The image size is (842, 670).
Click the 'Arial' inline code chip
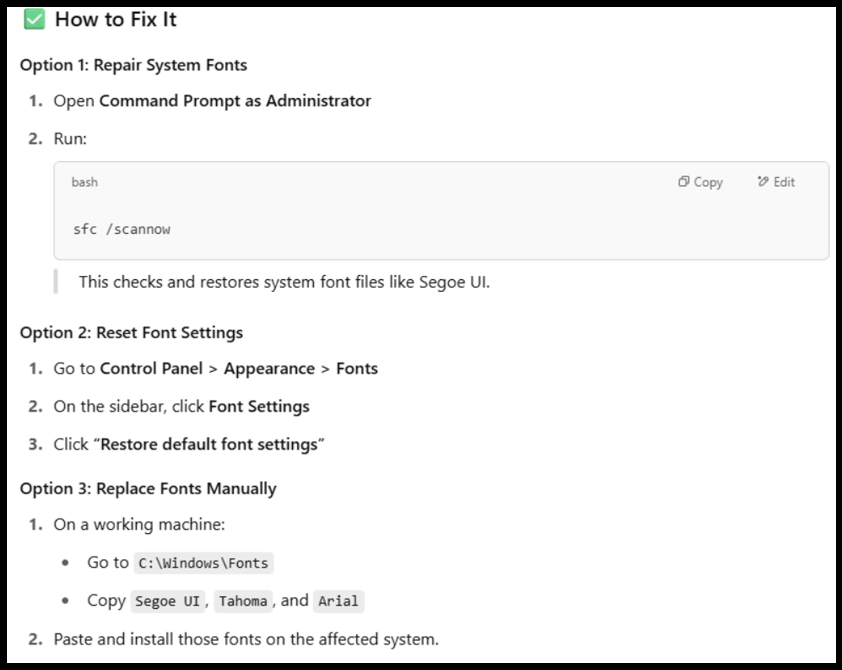(x=338, y=601)
